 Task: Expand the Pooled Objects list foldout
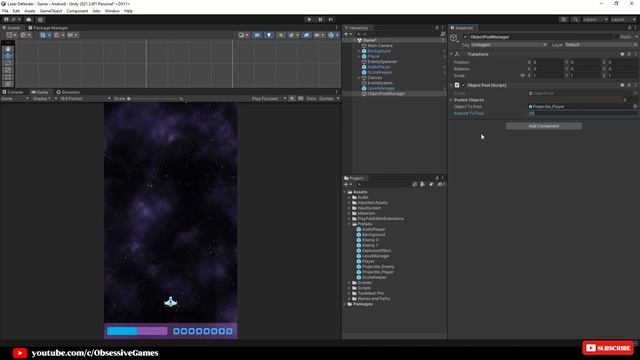tap(452, 100)
